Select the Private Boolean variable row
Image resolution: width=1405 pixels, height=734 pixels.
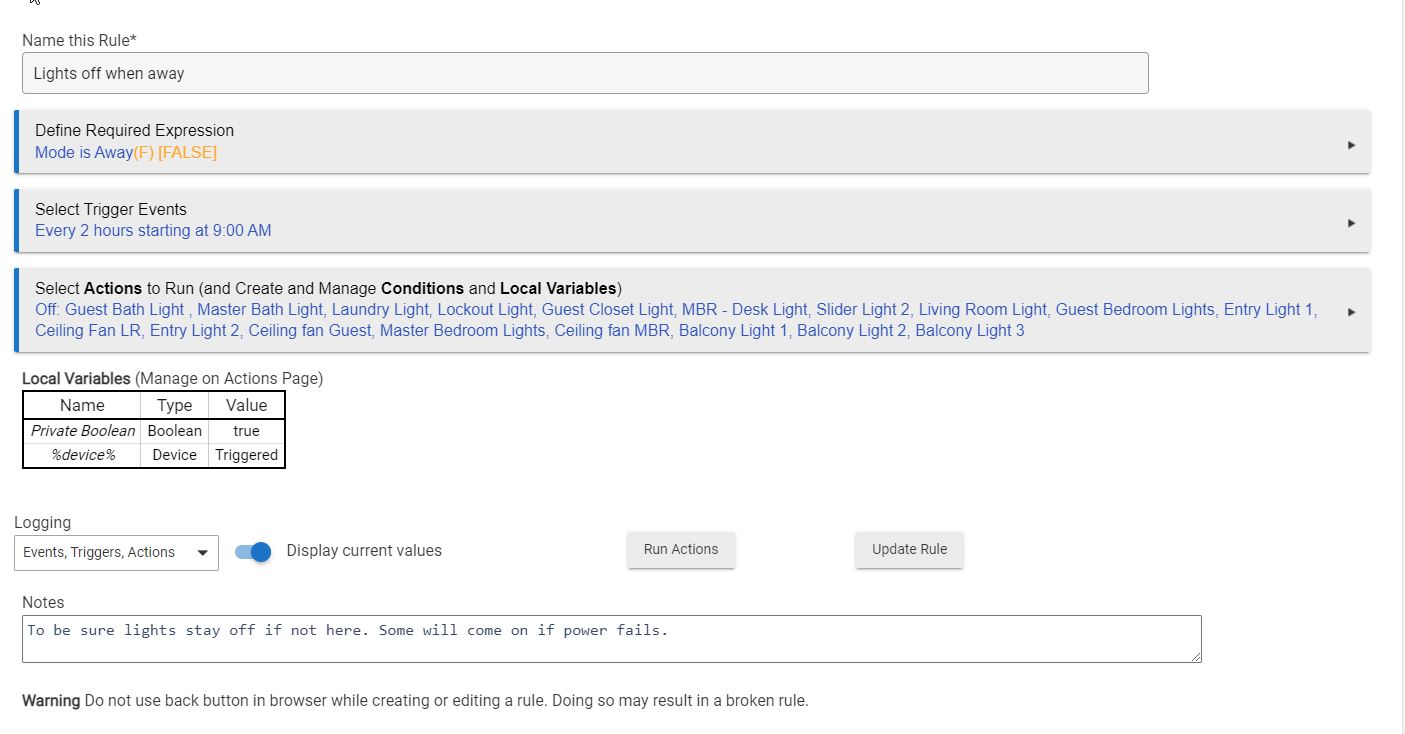click(x=83, y=431)
